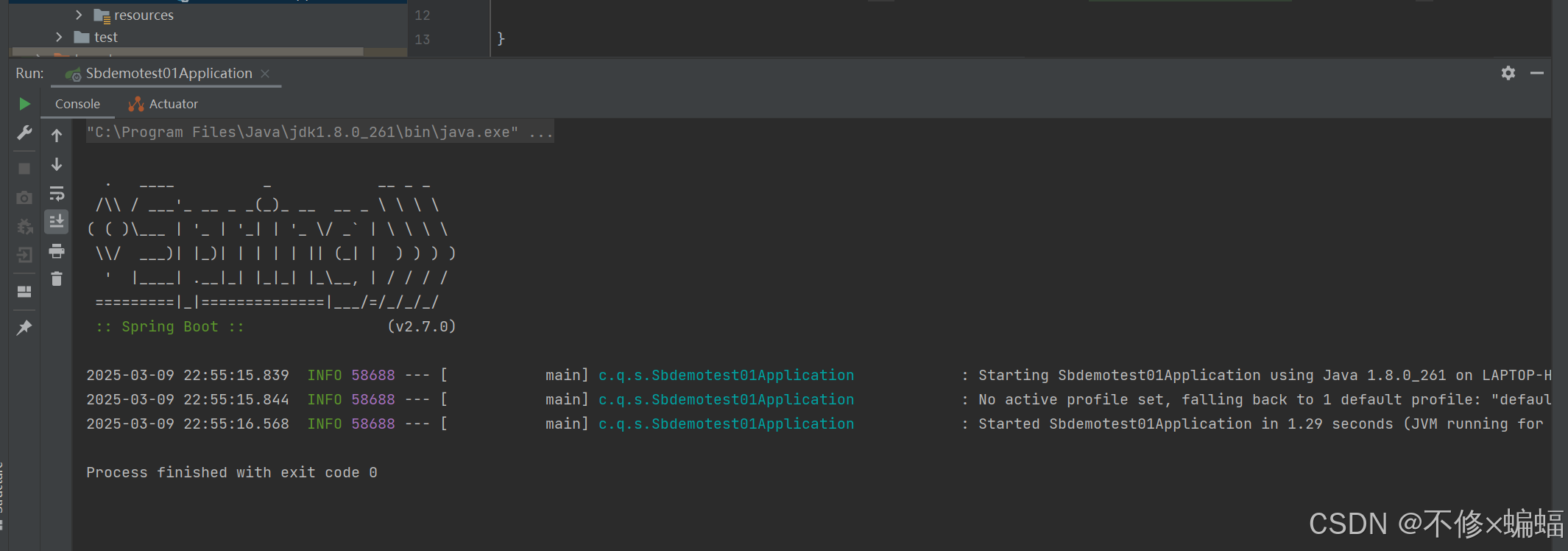Viewport: 1568px width, 551px height.
Task: Click the exit icon in the Run sidebar
Action: click(24, 255)
